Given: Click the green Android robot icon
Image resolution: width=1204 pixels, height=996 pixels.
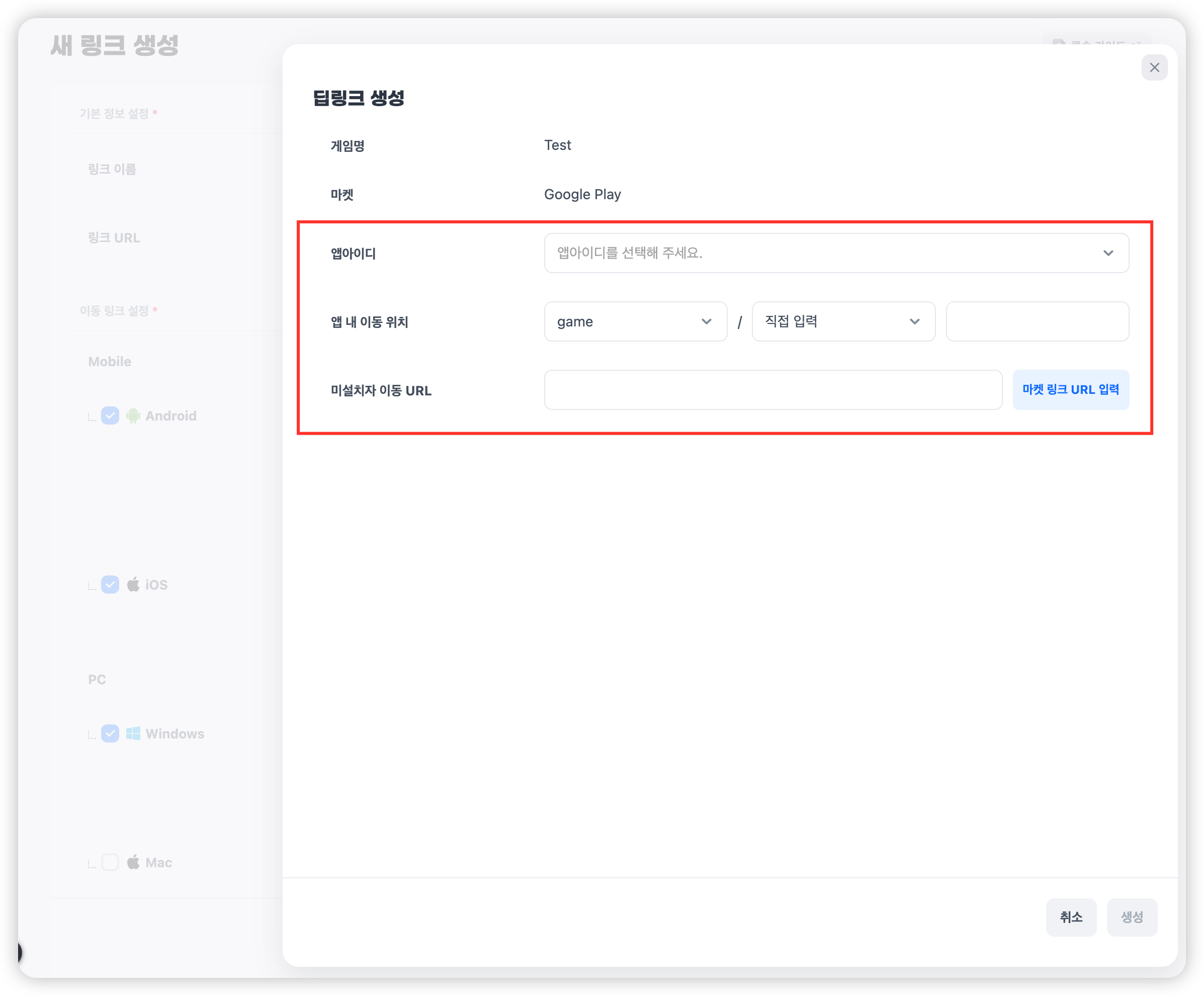Looking at the screenshot, I should 133,416.
